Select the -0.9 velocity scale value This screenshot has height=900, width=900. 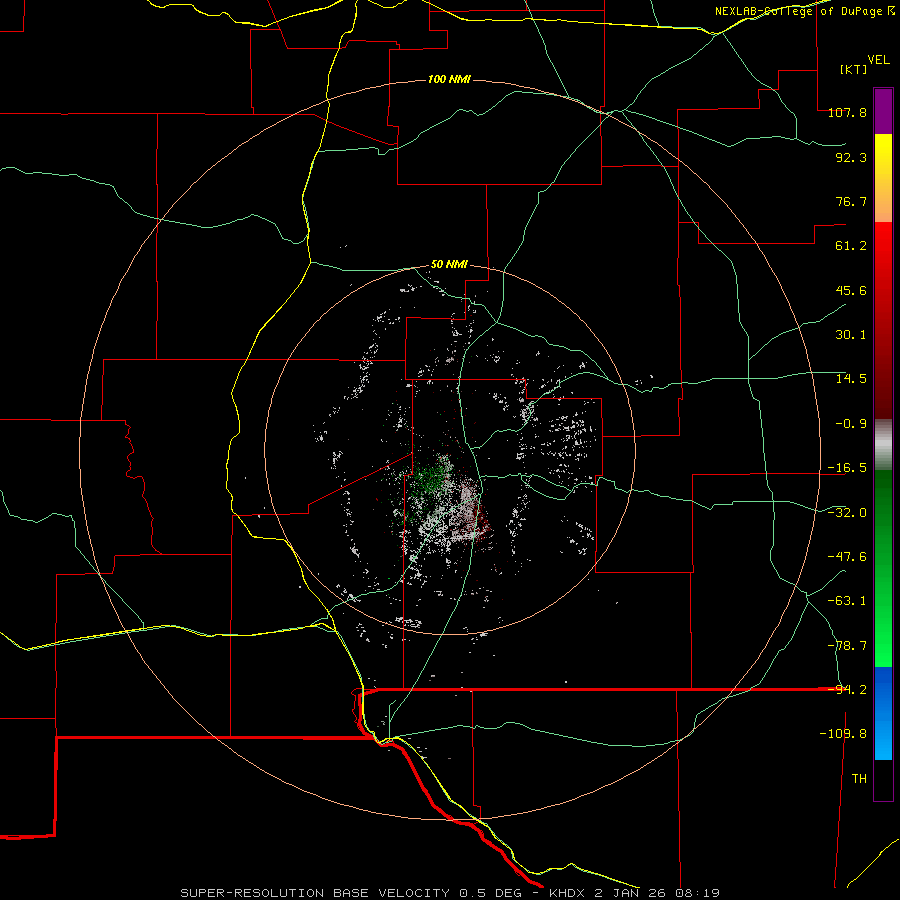click(x=851, y=424)
